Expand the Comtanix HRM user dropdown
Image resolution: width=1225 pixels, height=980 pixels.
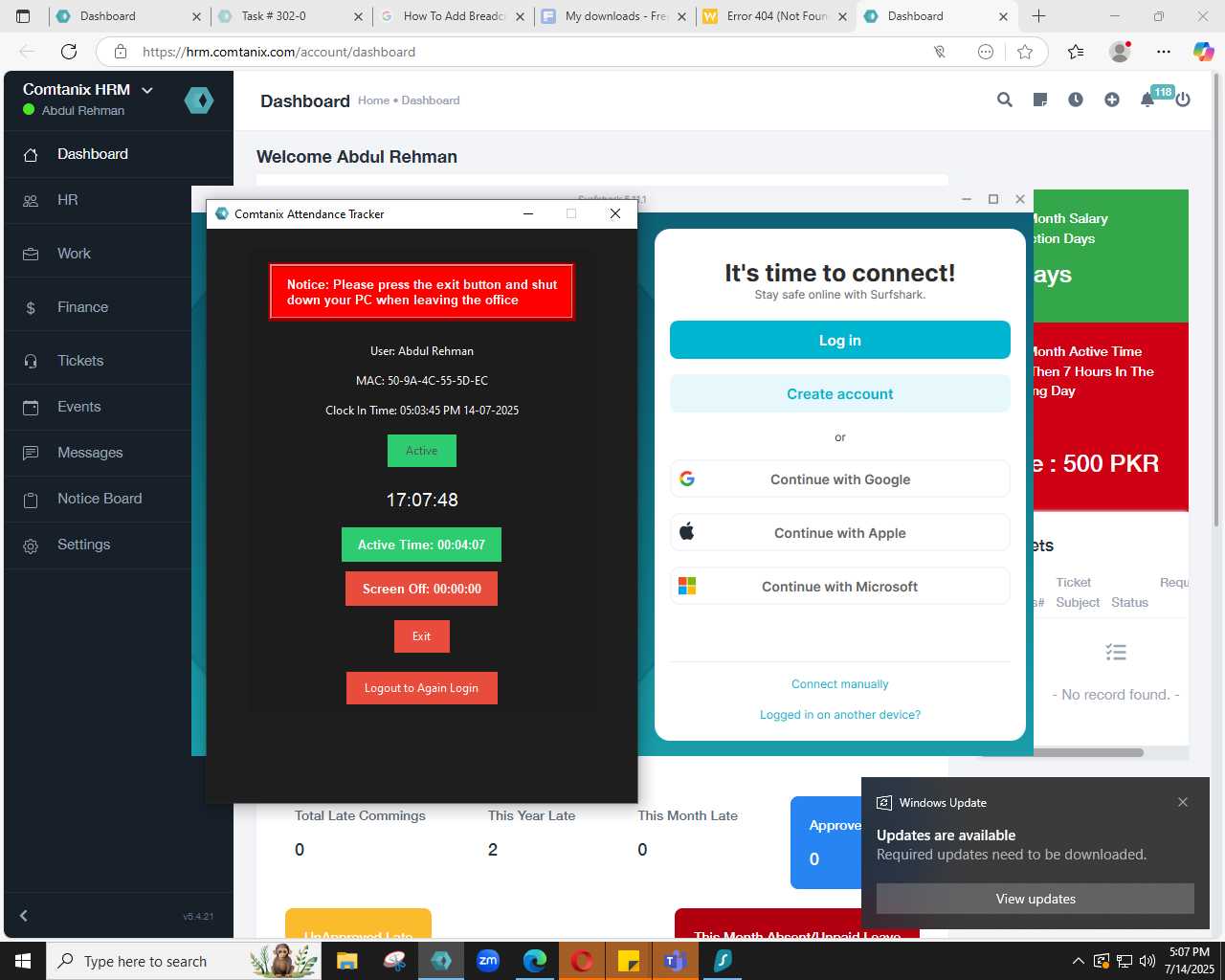pyautogui.click(x=147, y=90)
